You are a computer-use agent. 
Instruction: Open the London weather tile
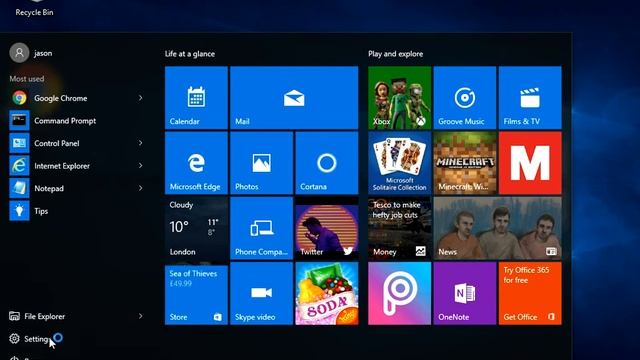196,228
